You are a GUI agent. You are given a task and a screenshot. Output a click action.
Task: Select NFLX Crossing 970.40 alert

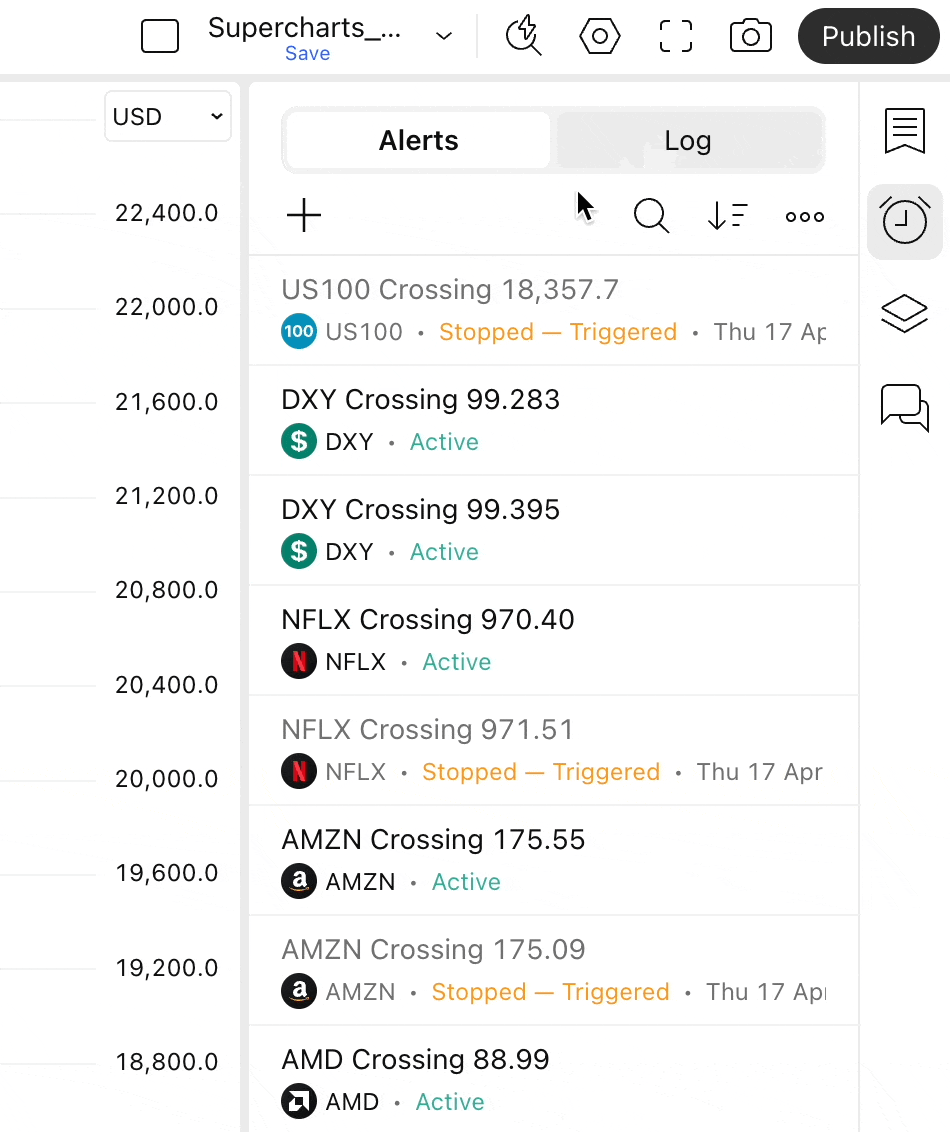[x=554, y=640]
